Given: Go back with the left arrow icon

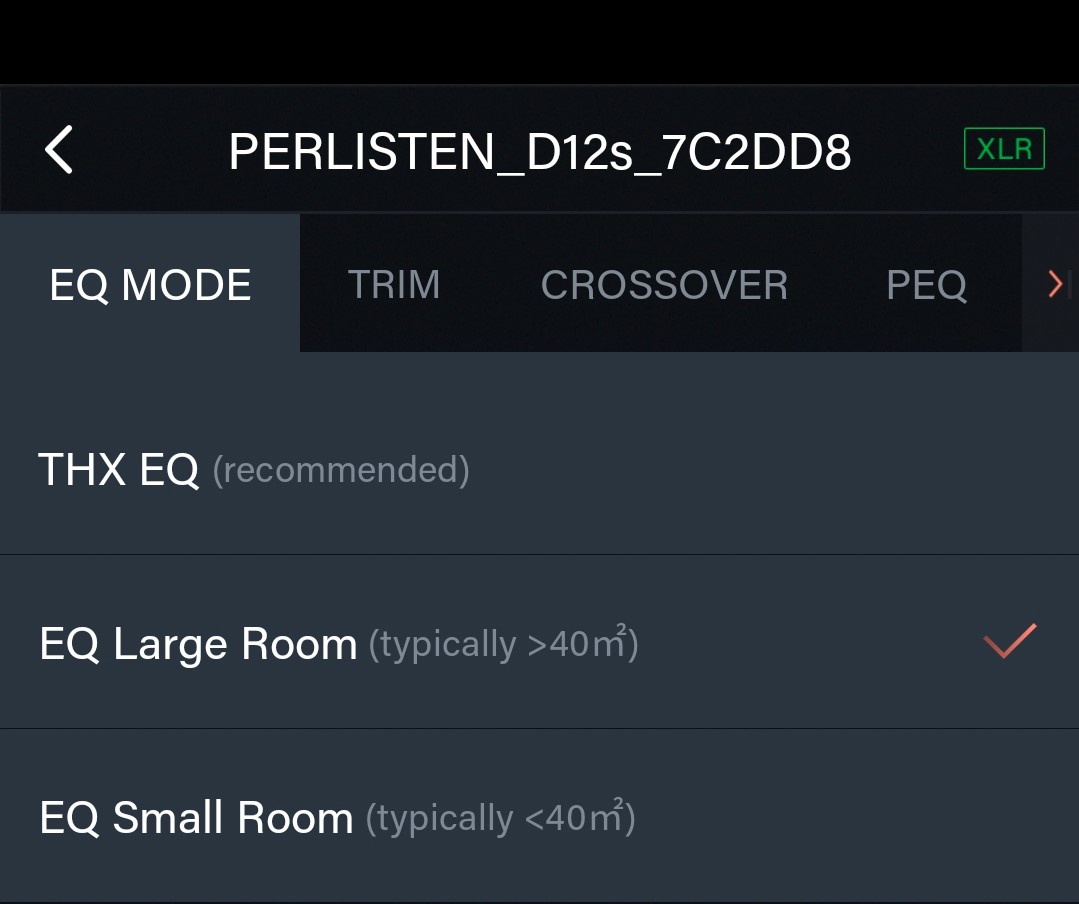Looking at the screenshot, I should 59,151.
